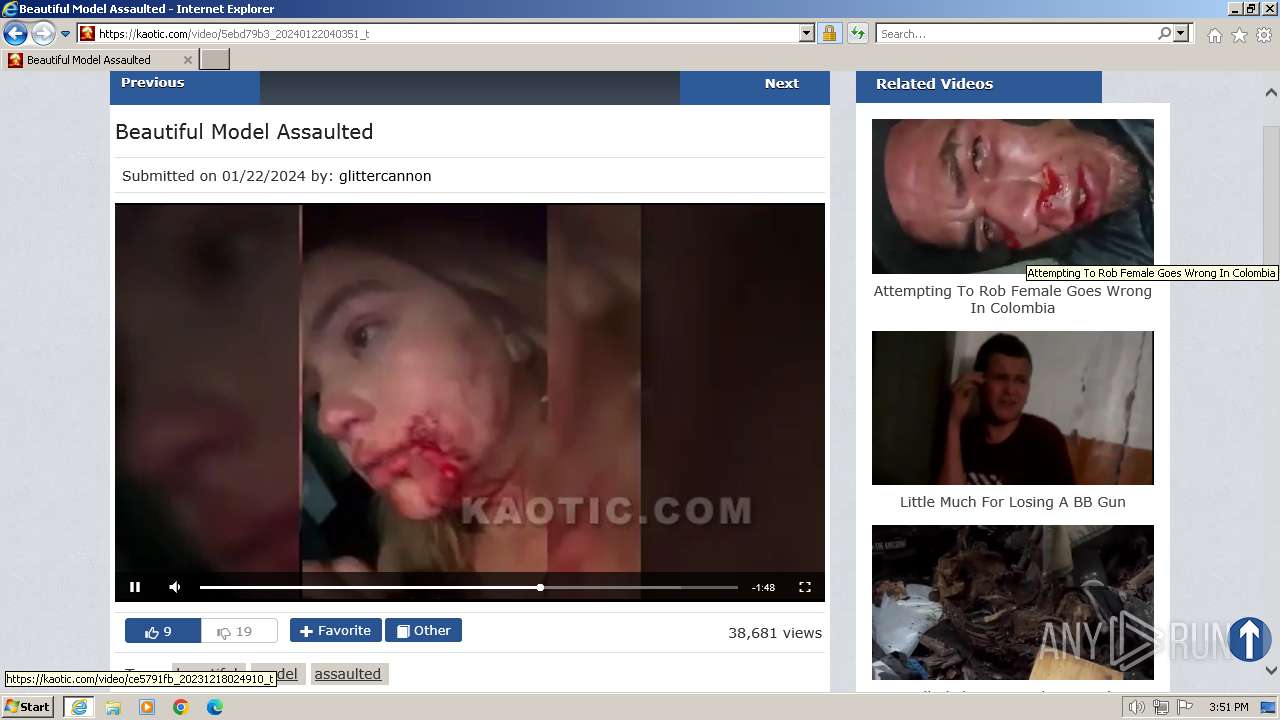Click the 38,681 views count

pyautogui.click(x=775, y=633)
